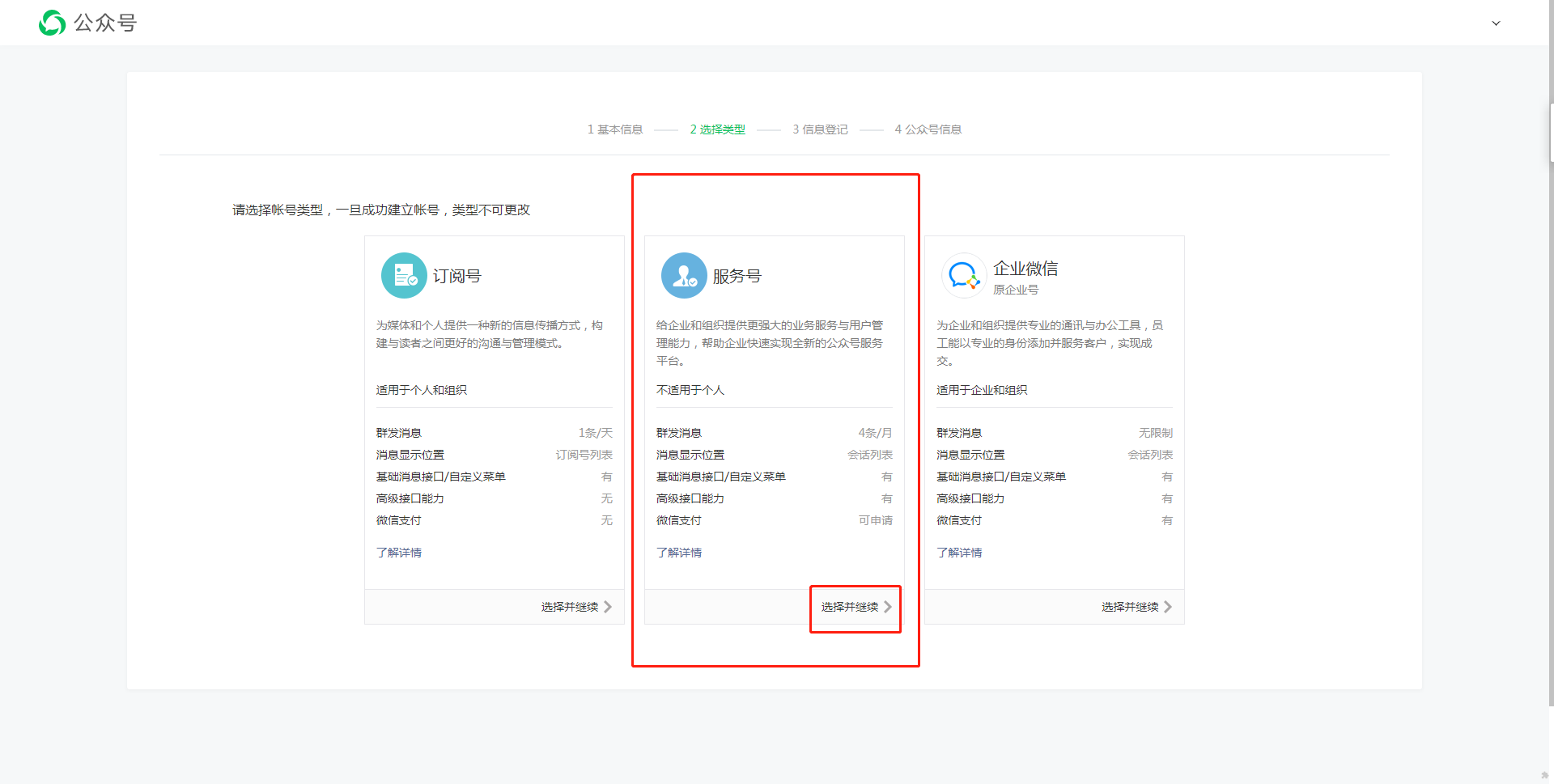The image size is (1554, 784).
Task: Click 适用于企业和组织 text
Action: (x=982, y=390)
